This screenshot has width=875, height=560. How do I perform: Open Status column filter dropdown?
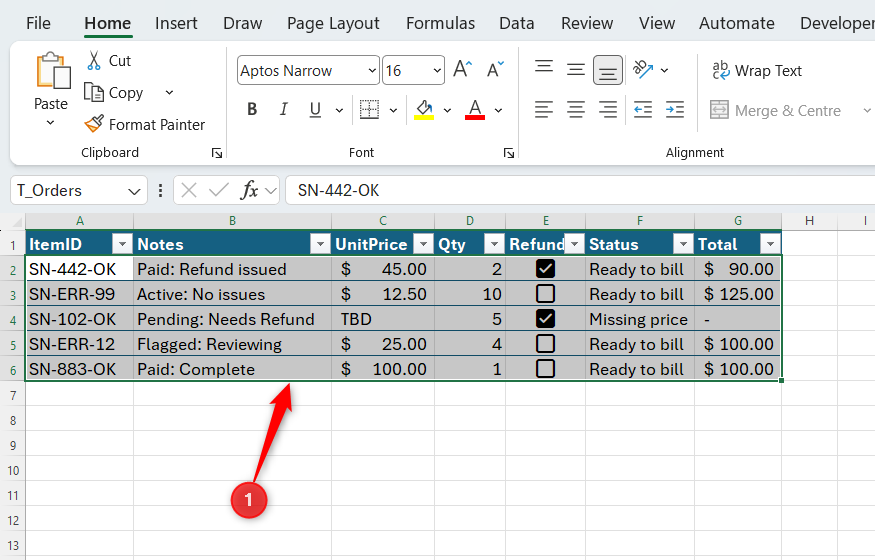(683, 244)
